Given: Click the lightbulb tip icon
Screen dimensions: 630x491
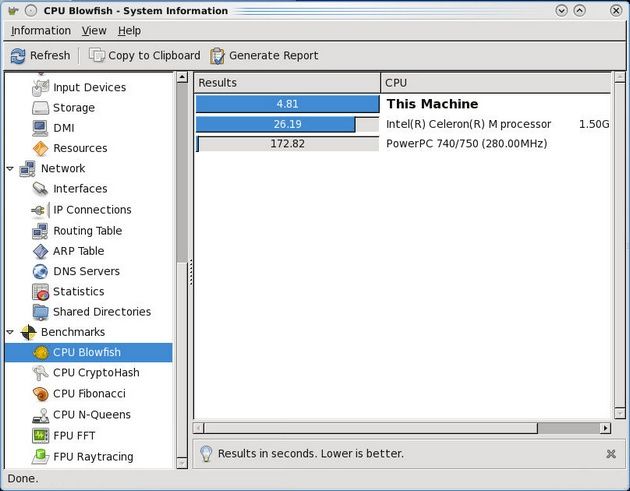Looking at the screenshot, I should (206, 454).
